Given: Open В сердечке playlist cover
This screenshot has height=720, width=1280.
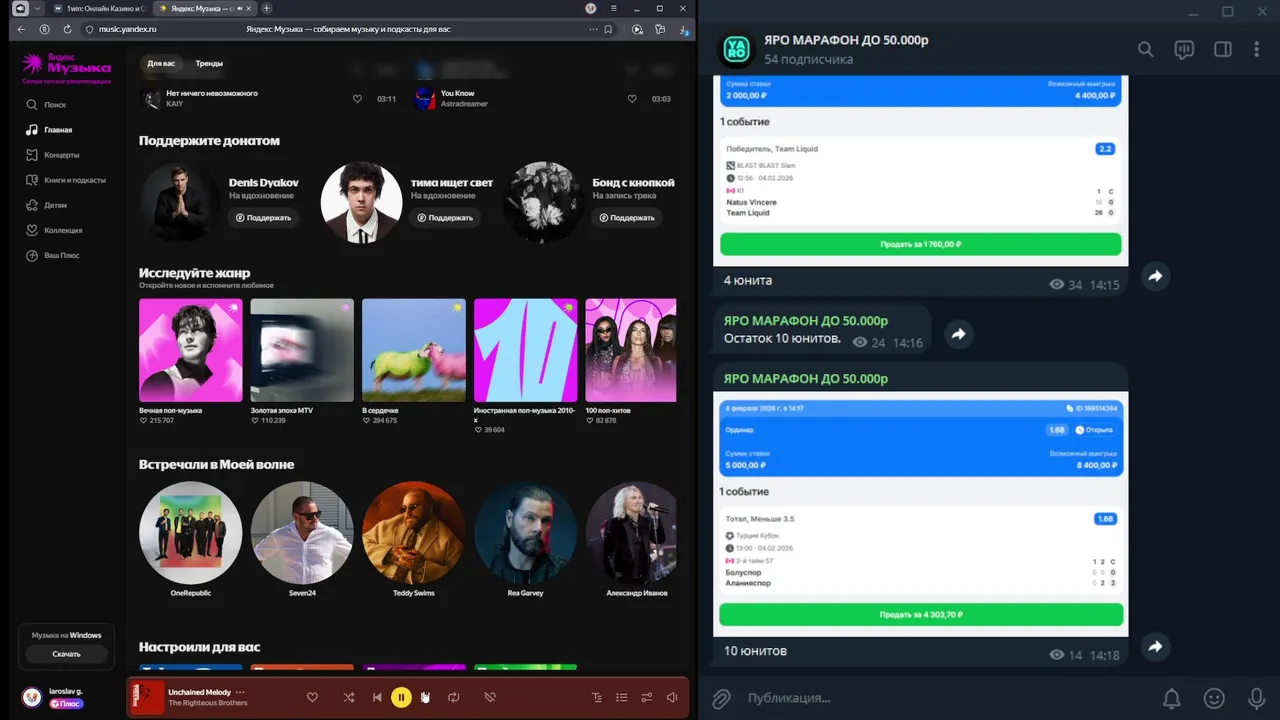Looking at the screenshot, I should (414, 350).
